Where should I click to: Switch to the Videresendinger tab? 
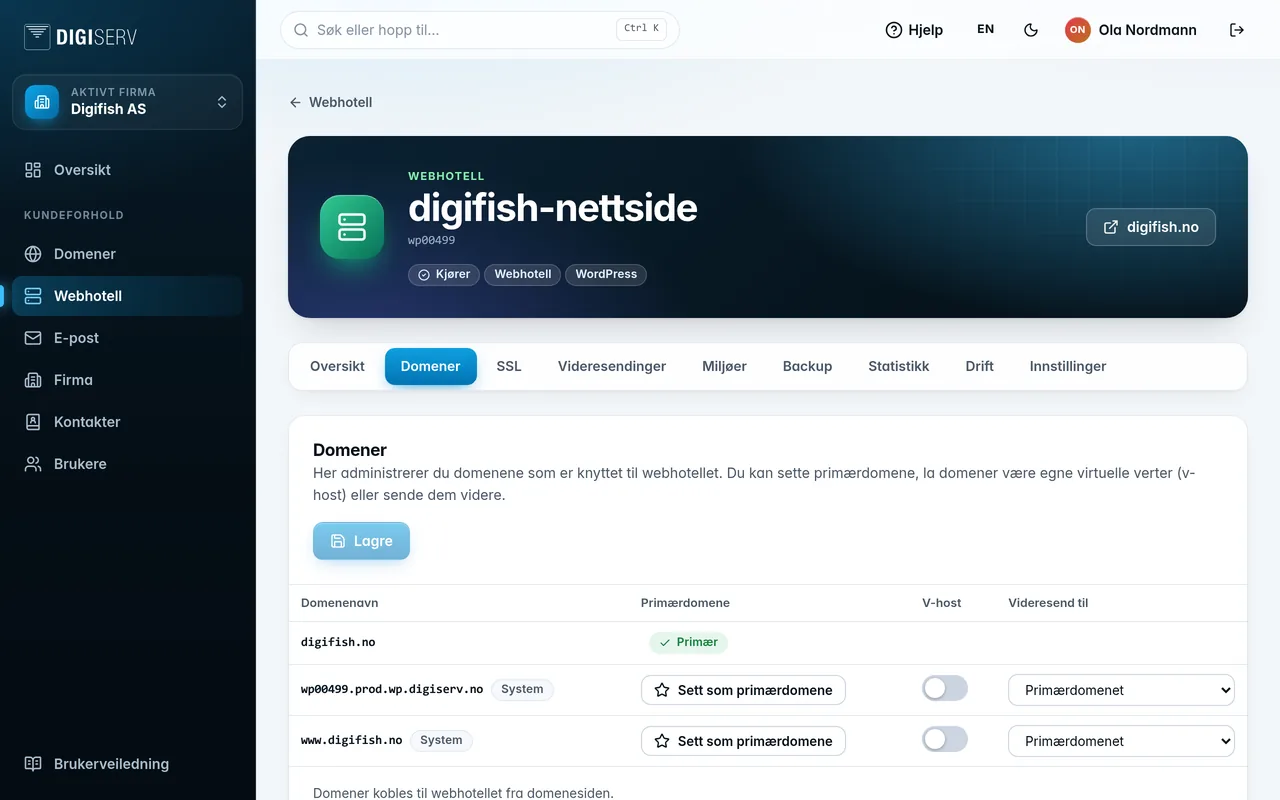pyautogui.click(x=612, y=366)
